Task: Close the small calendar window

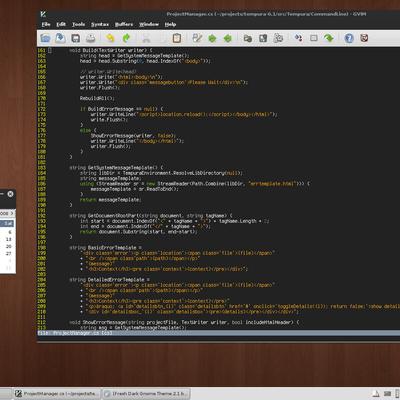Action: coord(10,194)
